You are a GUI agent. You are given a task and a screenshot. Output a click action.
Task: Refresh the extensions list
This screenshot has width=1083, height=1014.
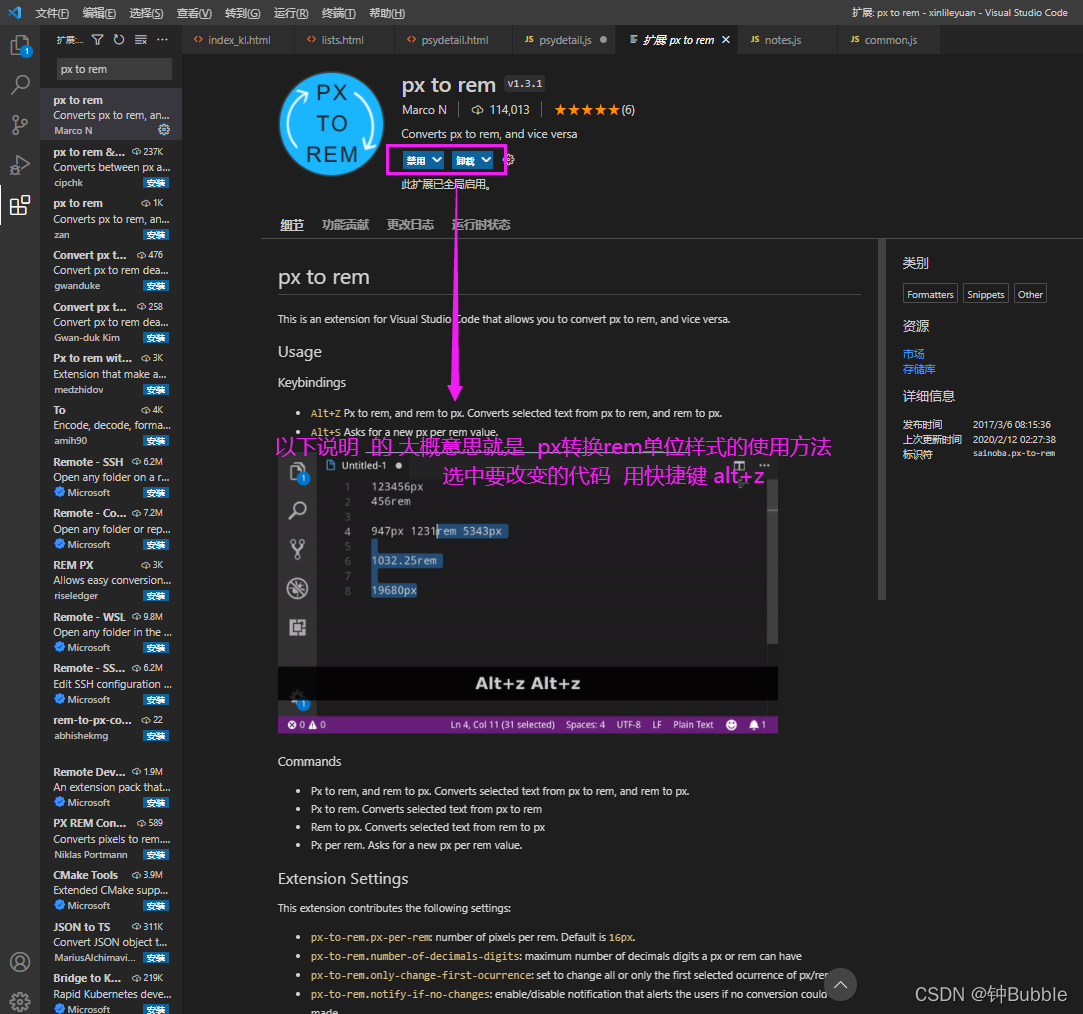(x=119, y=40)
